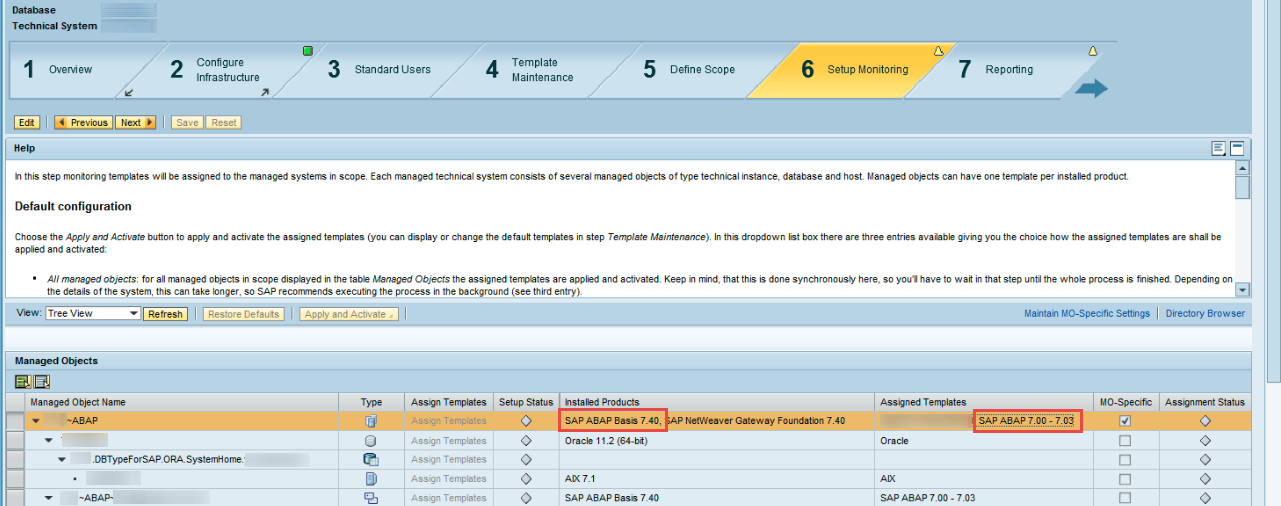Click the warning triangle on Reporting step
Image resolution: width=1281 pixels, height=506 pixels.
pos(1092,50)
